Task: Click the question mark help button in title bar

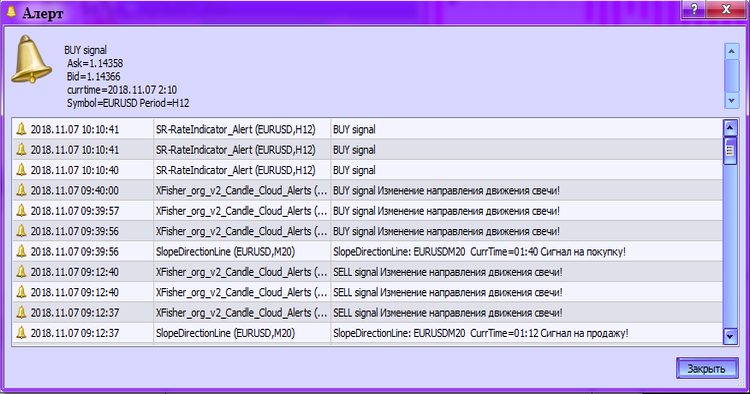Action: [x=693, y=9]
